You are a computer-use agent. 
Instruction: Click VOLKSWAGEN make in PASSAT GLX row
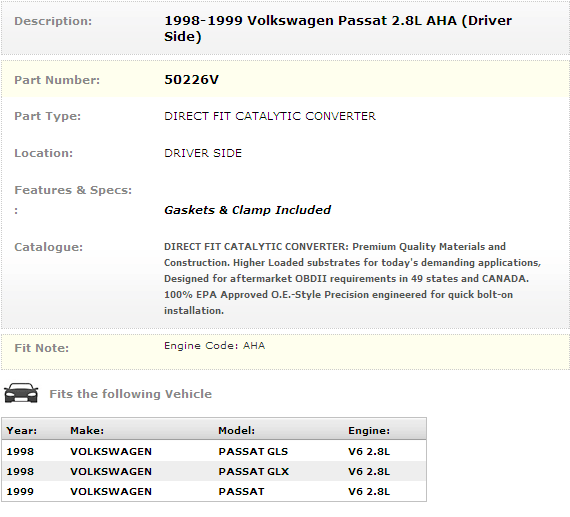coord(111,472)
